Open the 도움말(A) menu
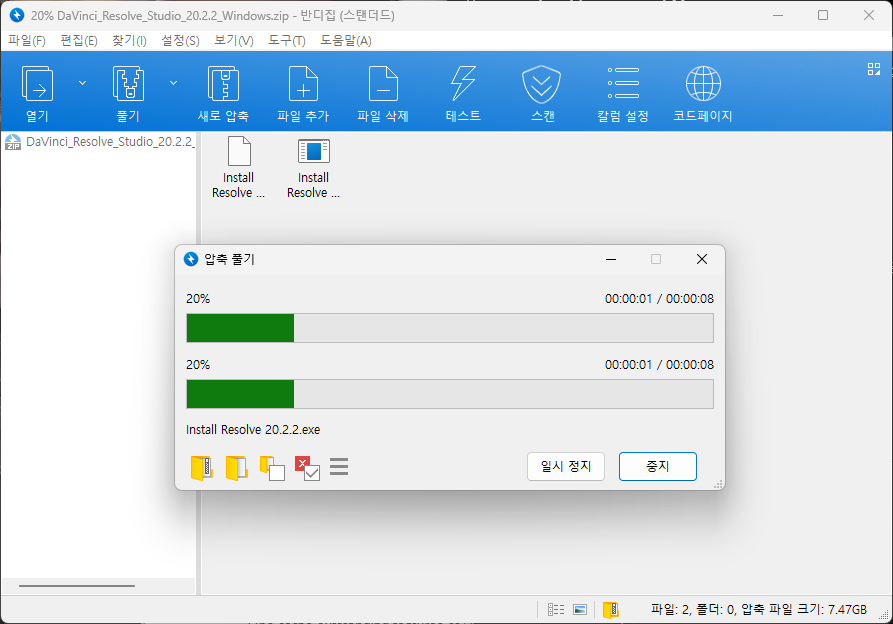 click(x=346, y=40)
